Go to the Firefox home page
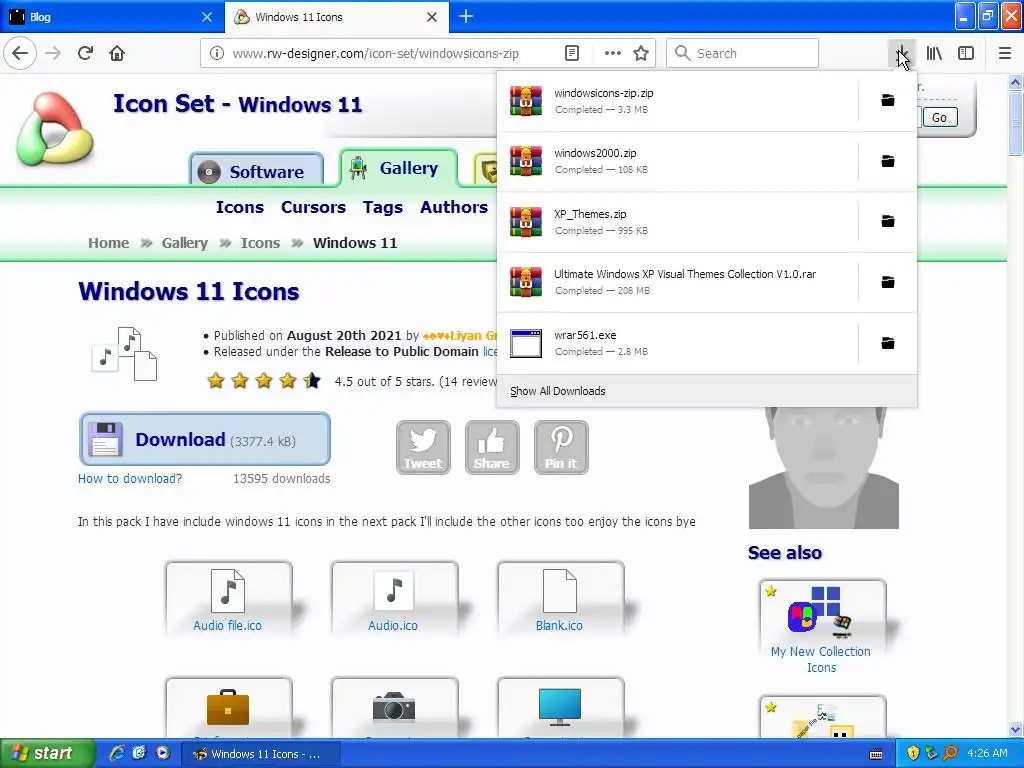The image size is (1024, 768). pyautogui.click(x=117, y=54)
